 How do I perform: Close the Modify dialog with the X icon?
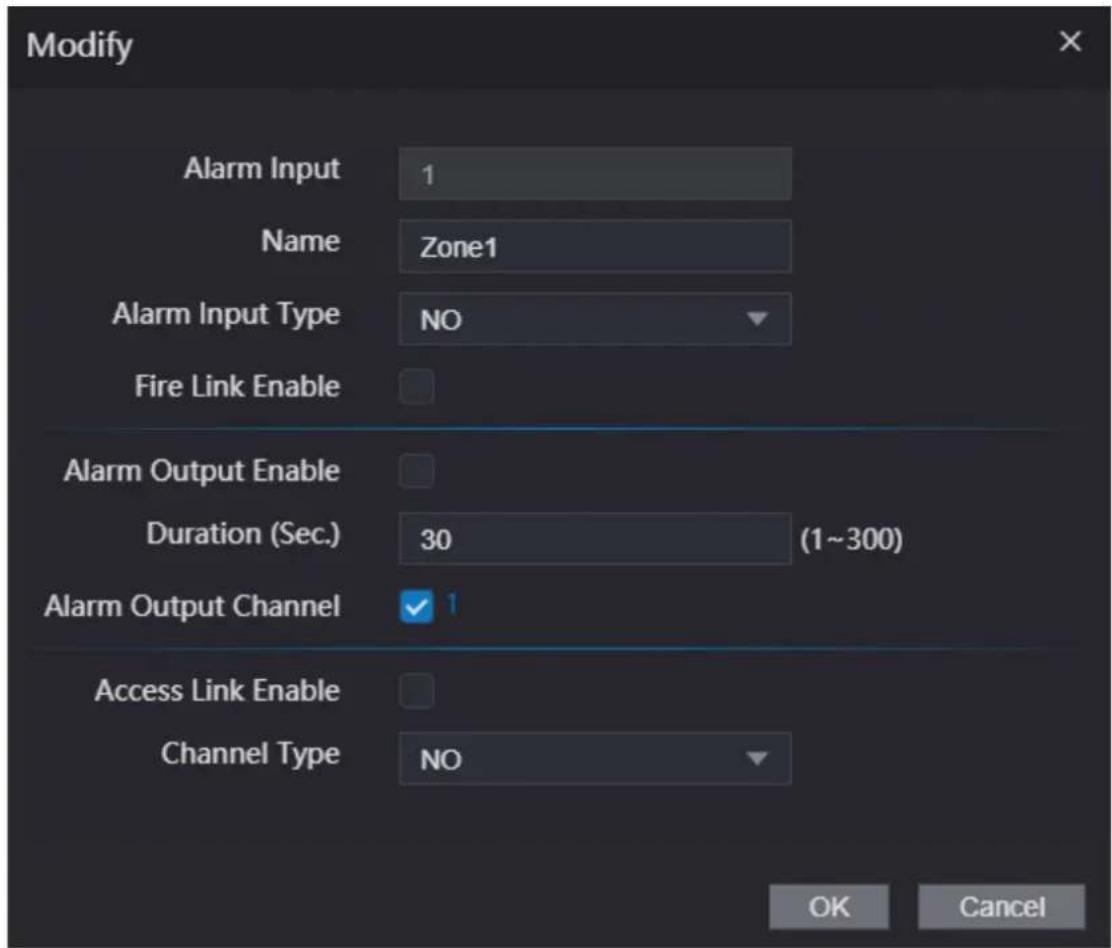(1069, 41)
